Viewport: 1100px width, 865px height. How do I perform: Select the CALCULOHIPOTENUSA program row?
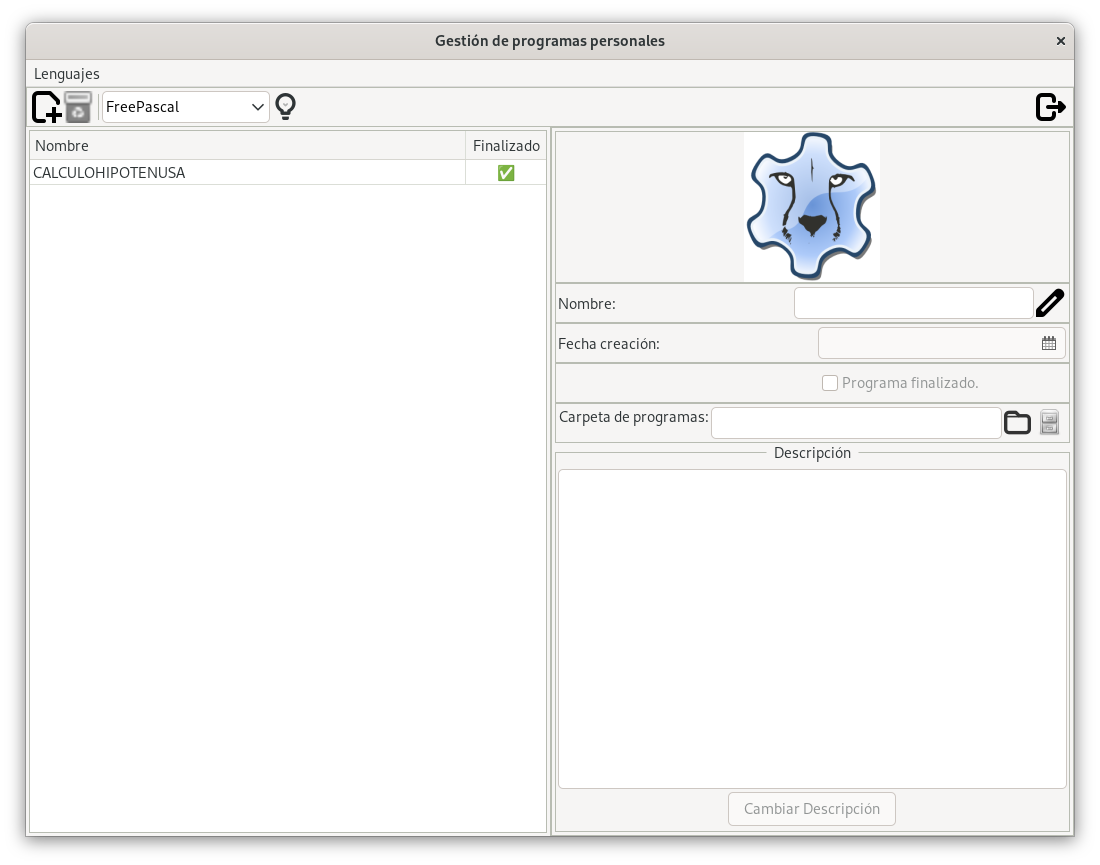point(109,172)
